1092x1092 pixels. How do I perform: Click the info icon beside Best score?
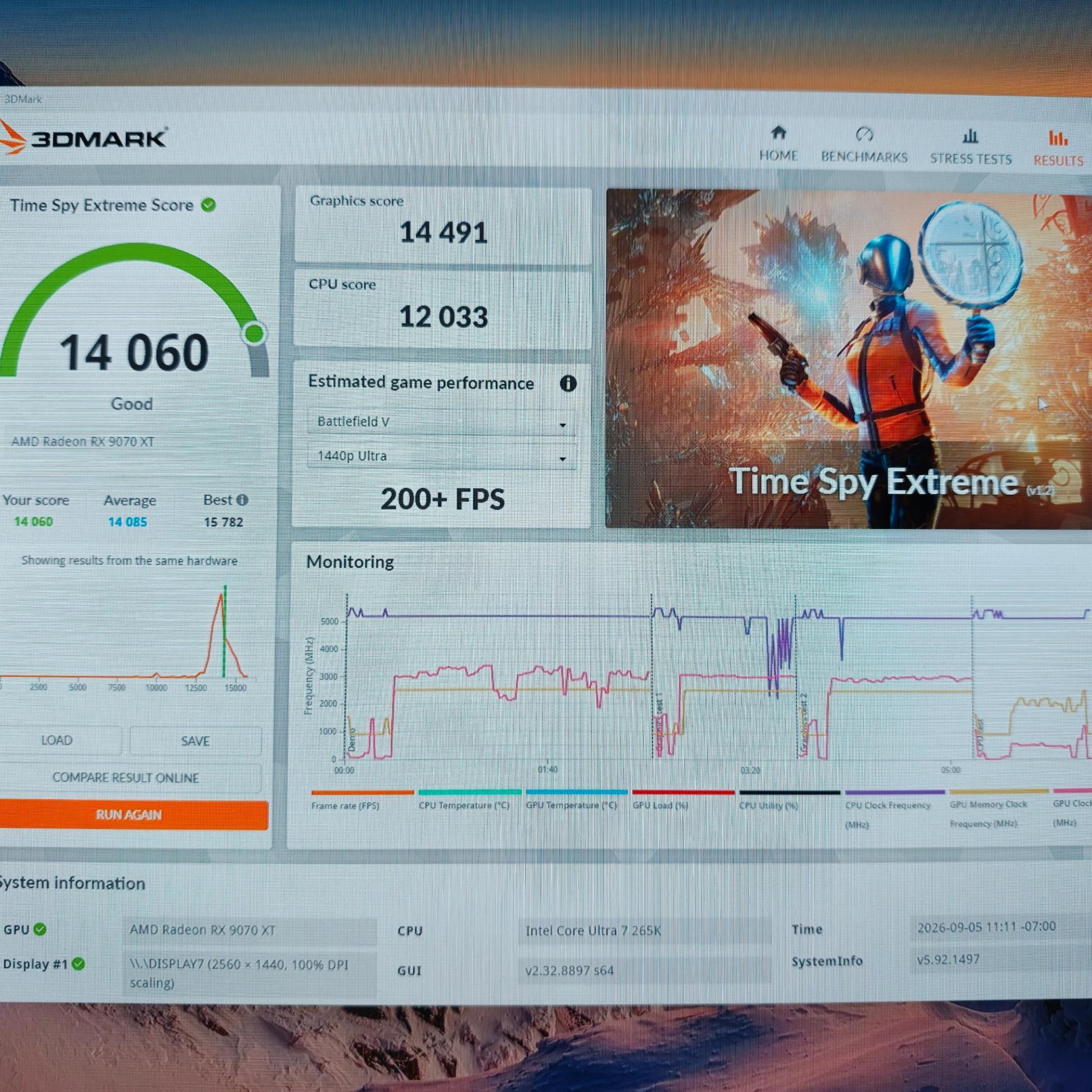coord(243,500)
